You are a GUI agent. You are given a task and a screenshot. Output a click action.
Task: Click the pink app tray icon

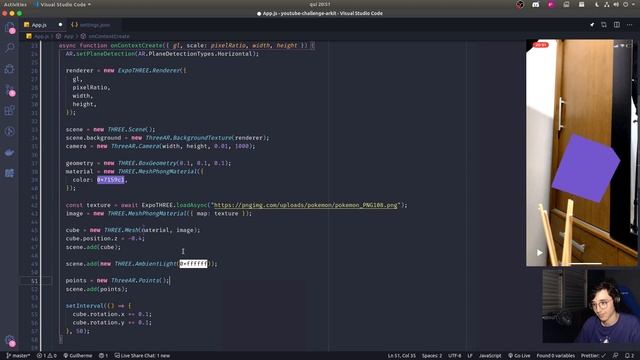point(551,4)
